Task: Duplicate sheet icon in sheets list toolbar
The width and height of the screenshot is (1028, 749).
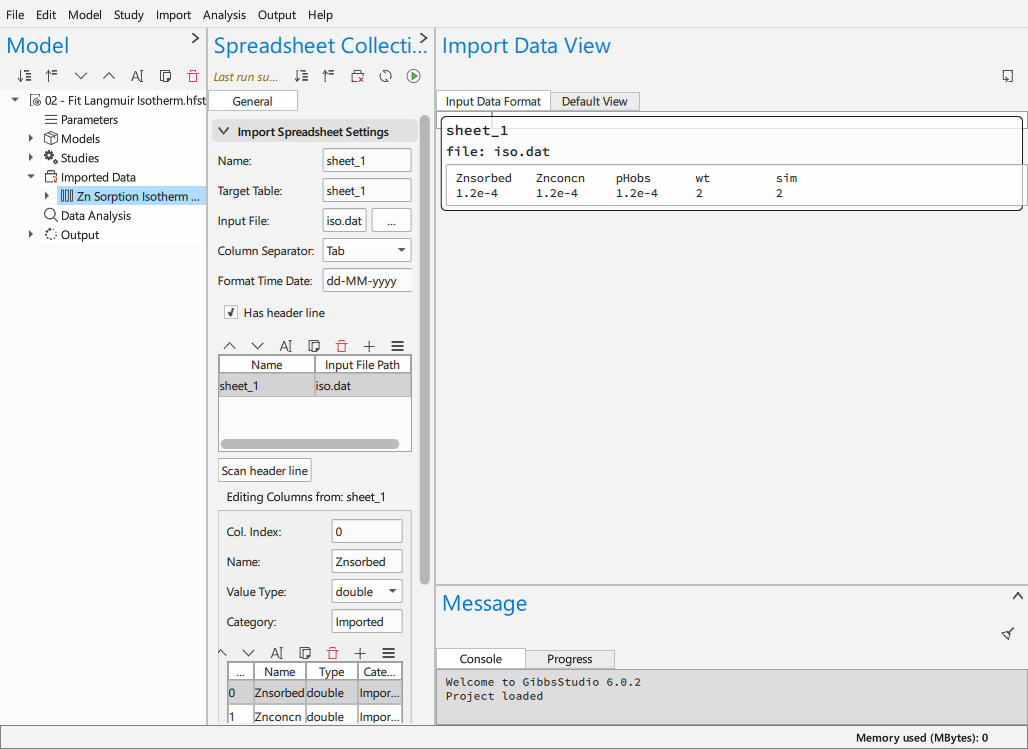Action: pyautogui.click(x=314, y=346)
